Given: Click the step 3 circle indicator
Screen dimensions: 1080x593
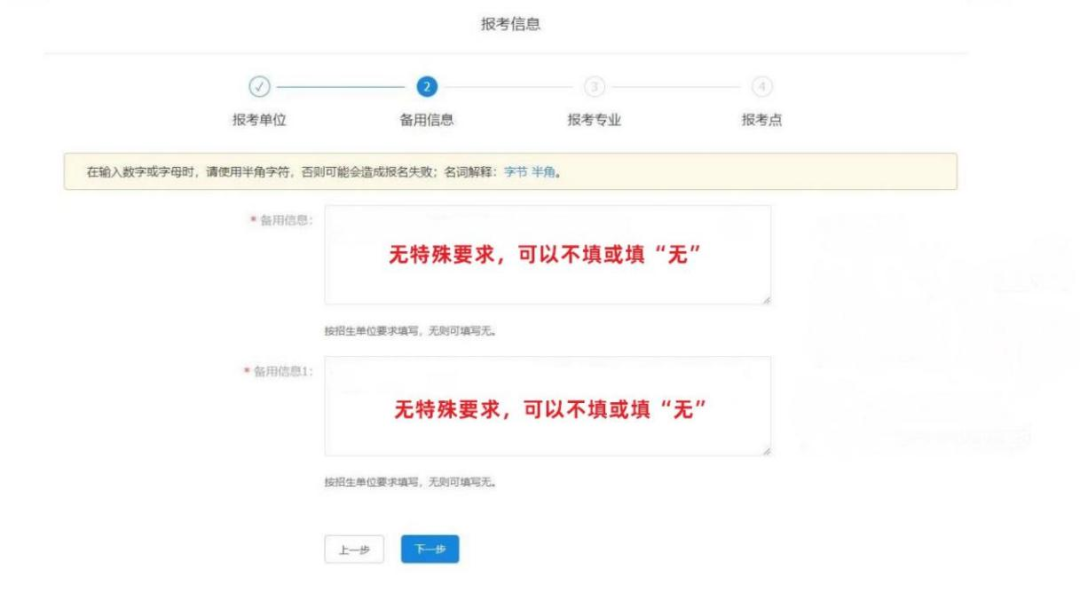Looking at the screenshot, I should (x=594, y=87).
